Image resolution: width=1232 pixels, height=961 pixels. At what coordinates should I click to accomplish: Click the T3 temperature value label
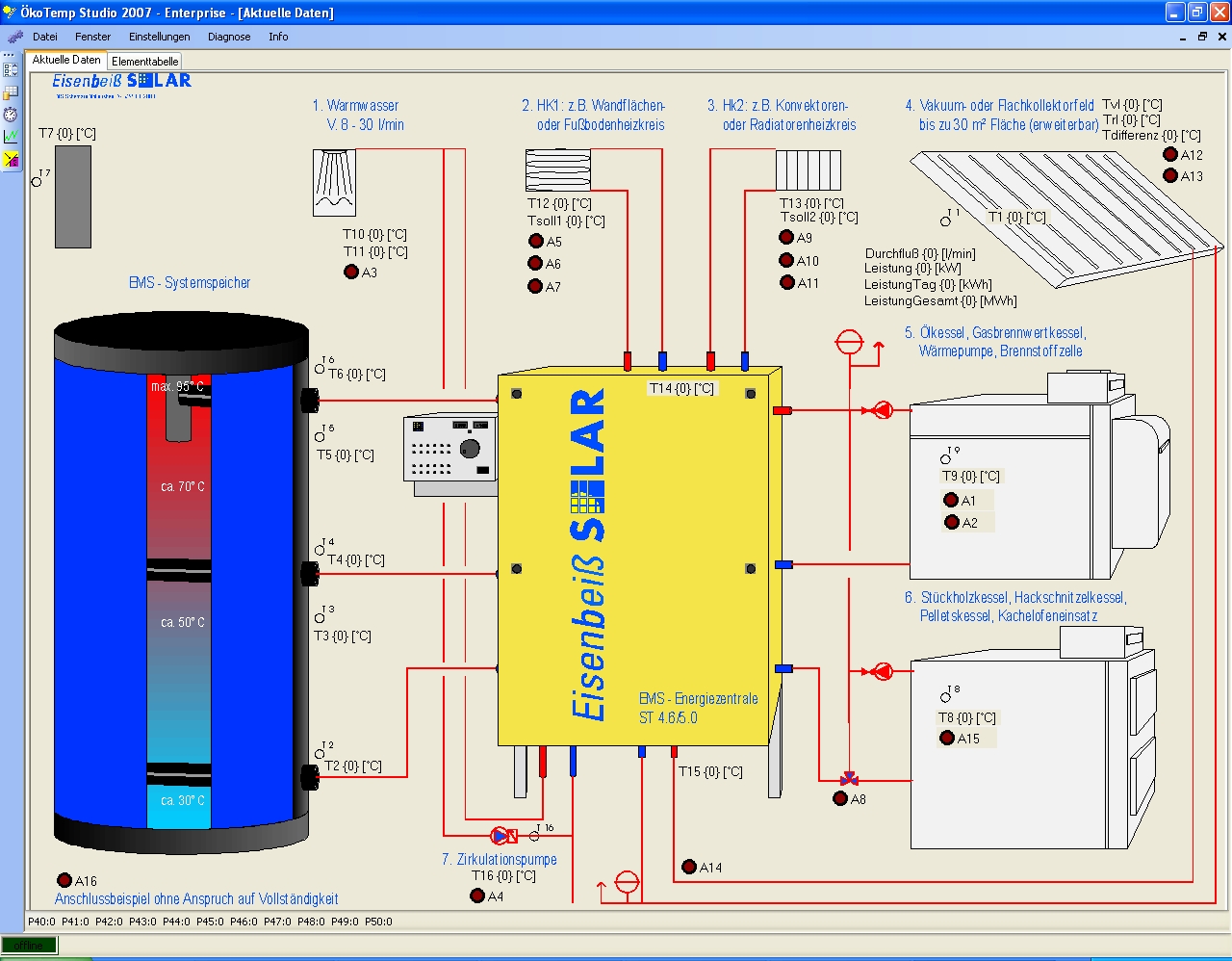pos(343,636)
